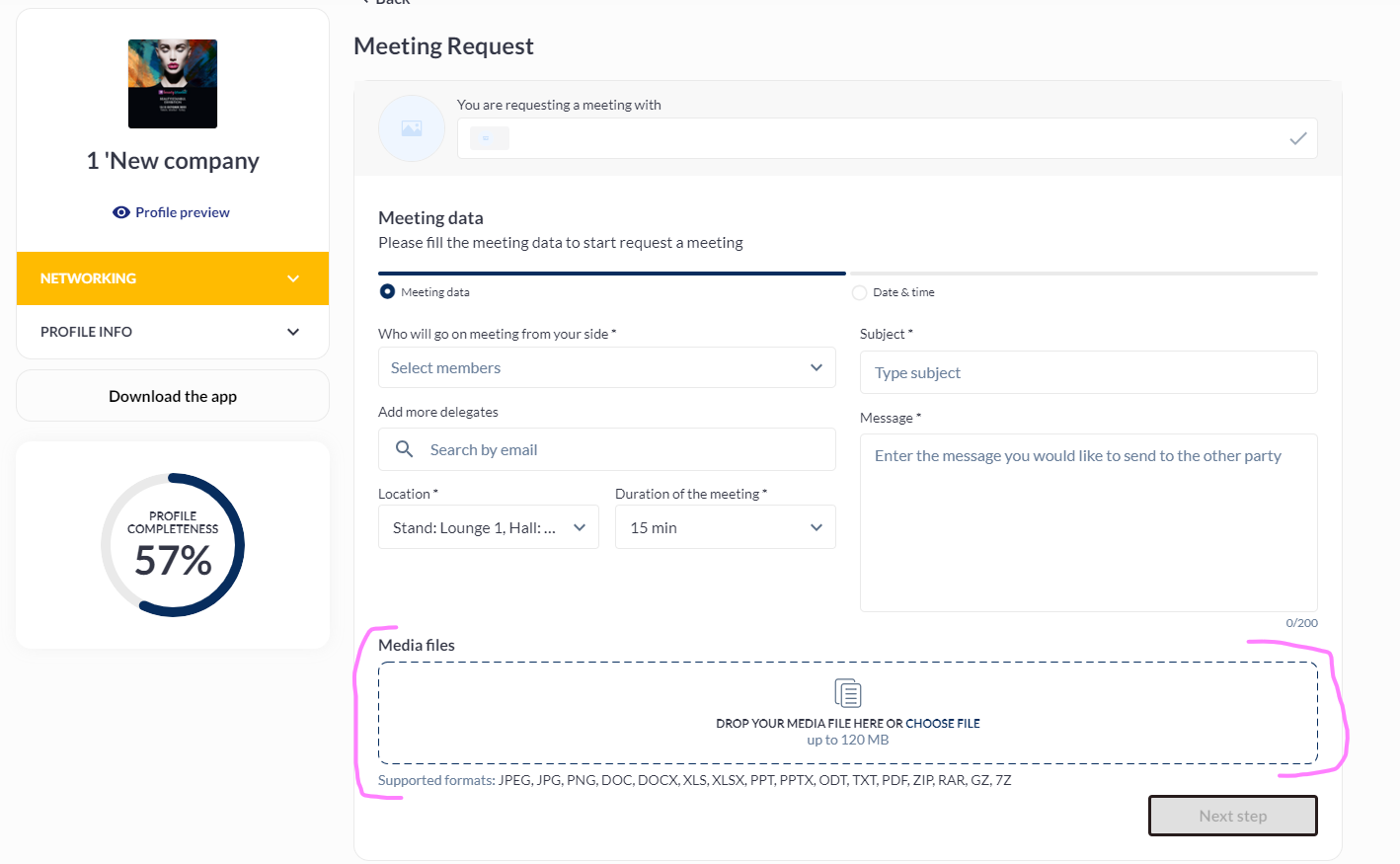Image resolution: width=1400 pixels, height=864 pixels.
Task: Click the Download the app button
Action: (173, 396)
